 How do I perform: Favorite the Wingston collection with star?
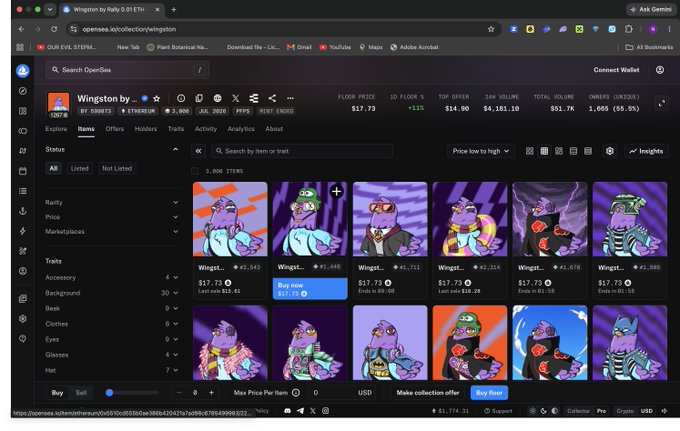click(157, 99)
